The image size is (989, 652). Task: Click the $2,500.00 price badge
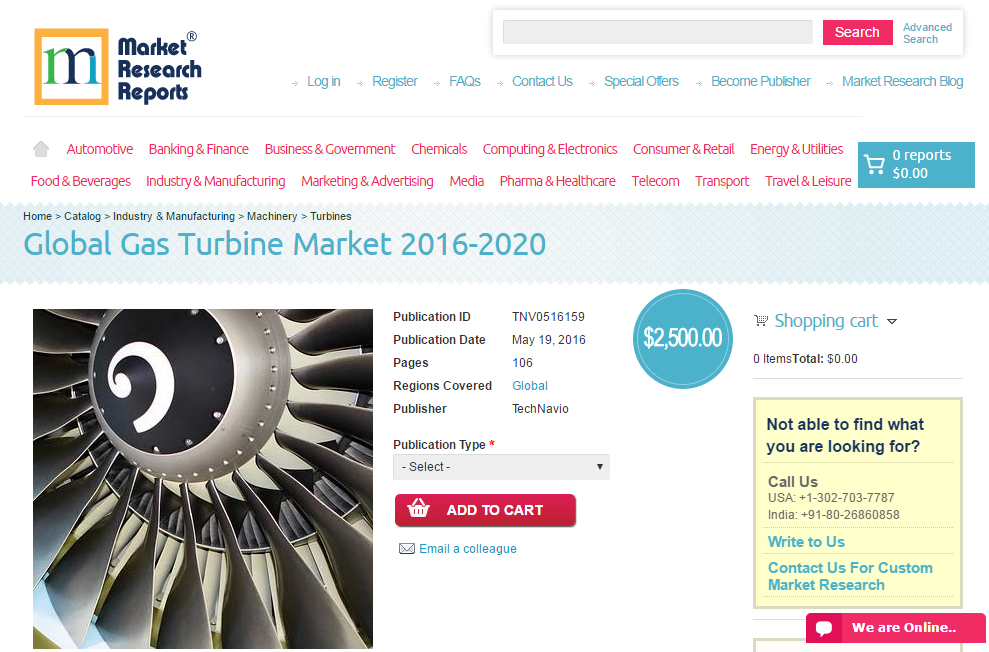pyautogui.click(x=682, y=339)
